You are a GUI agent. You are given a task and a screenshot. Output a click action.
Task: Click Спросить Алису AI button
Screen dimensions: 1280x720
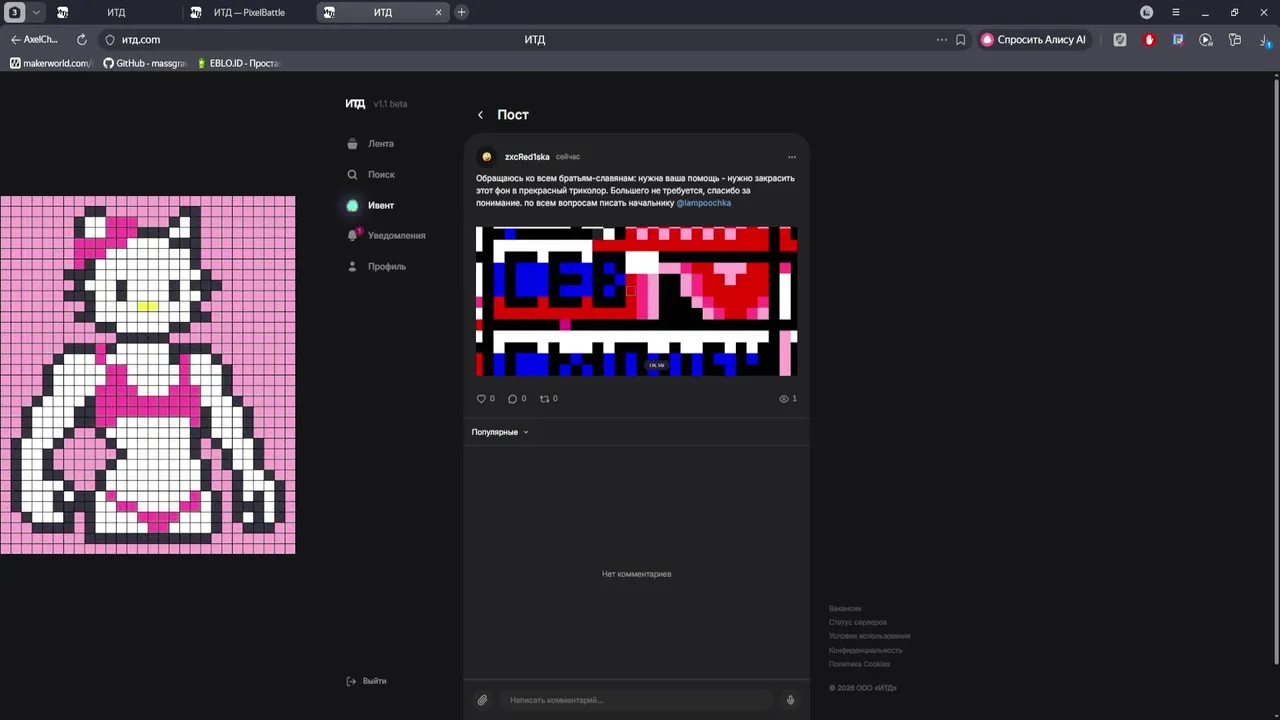(x=1034, y=40)
